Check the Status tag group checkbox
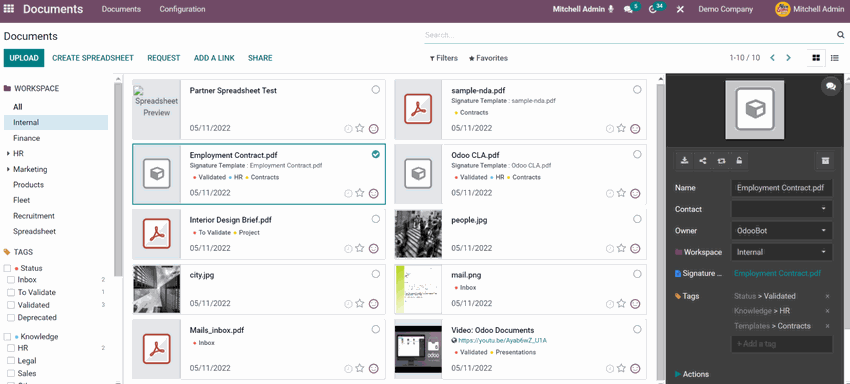This screenshot has width=850, height=384. [x=7, y=268]
